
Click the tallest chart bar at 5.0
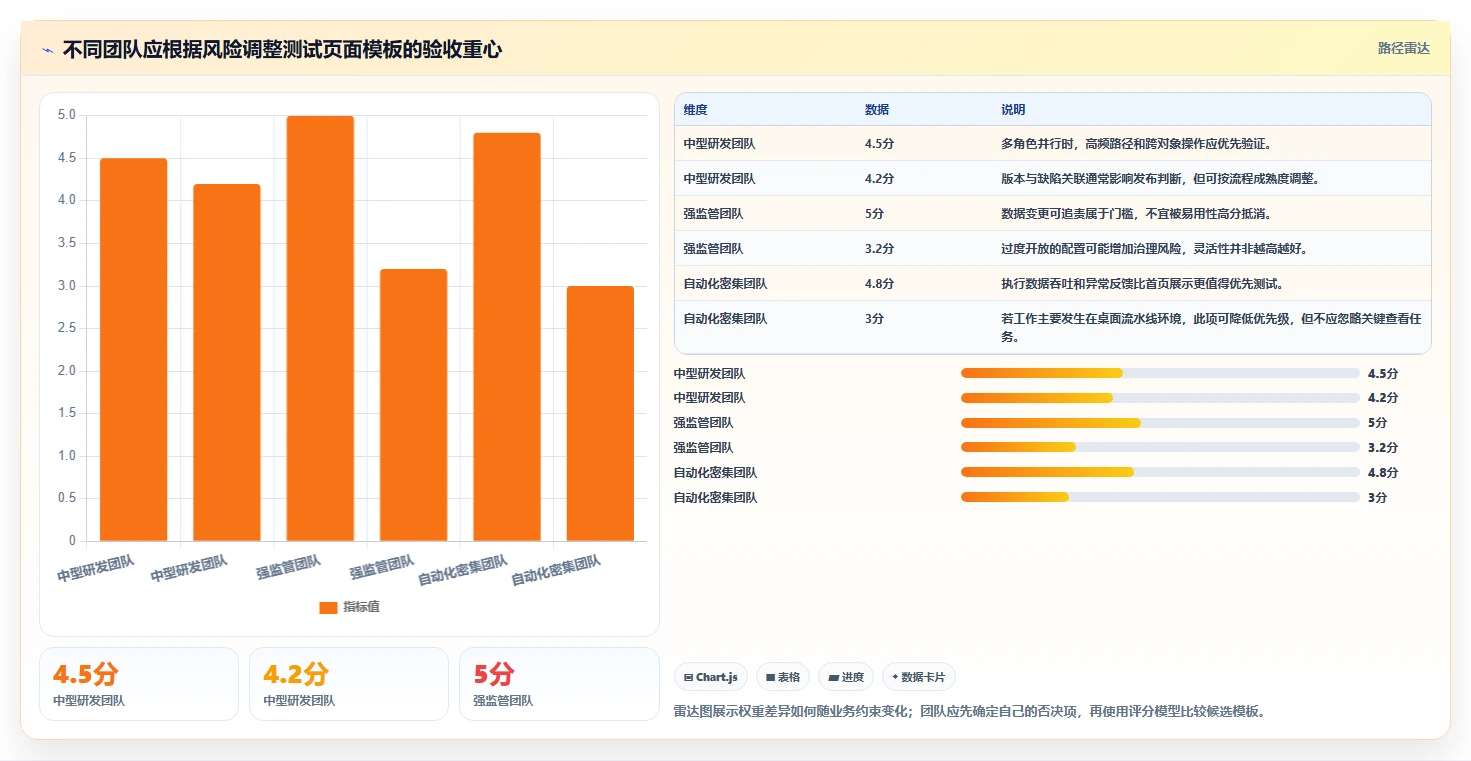pyautogui.click(x=320, y=328)
